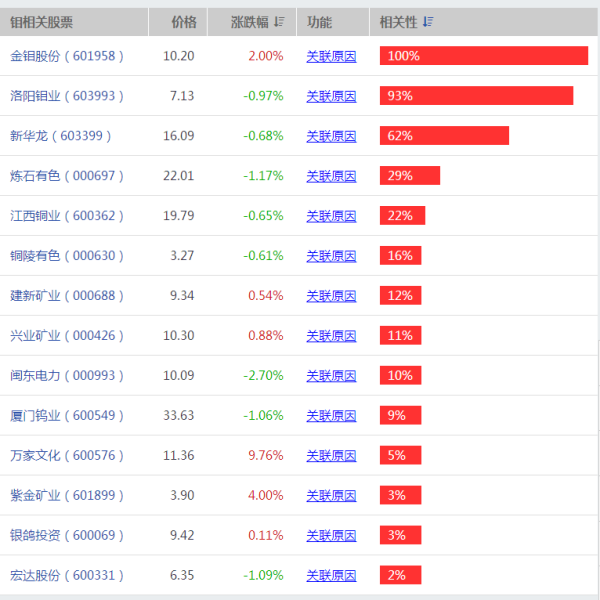The image size is (600, 600).
Task: Sort by 相关性 using its sort icon
Action: pos(428,22)
